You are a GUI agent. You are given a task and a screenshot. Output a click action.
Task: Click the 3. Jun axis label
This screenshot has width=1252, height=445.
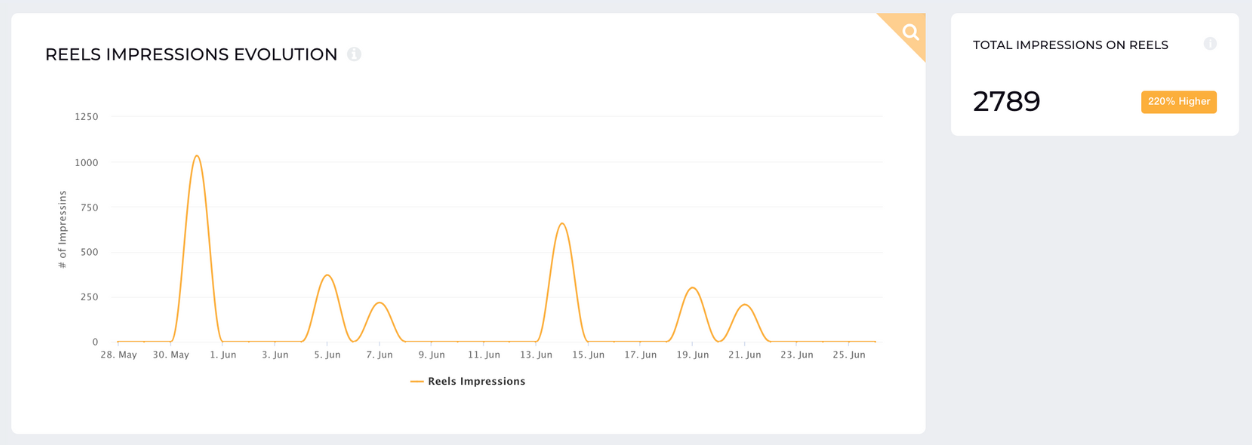point(275,355)
